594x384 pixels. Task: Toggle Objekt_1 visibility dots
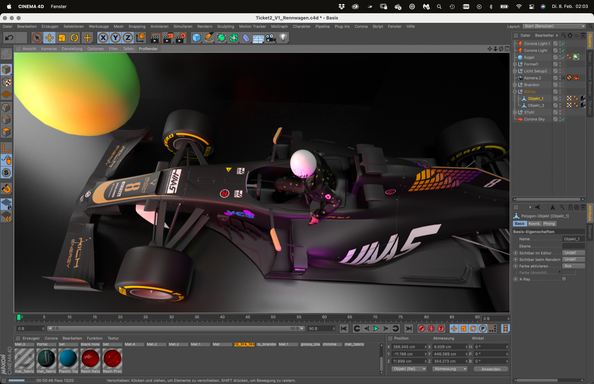pos(560,98)
